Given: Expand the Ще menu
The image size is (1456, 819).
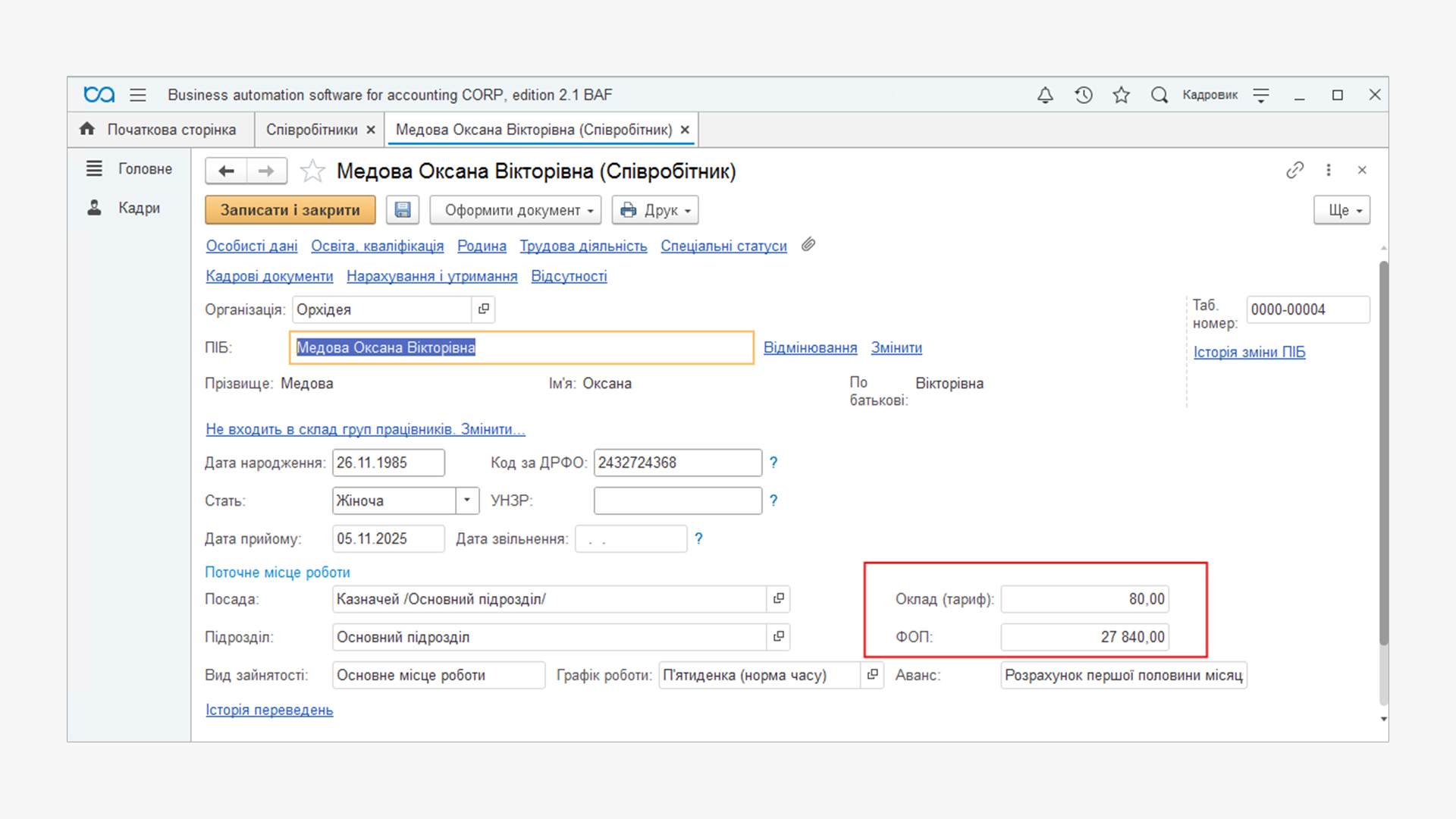Looking at the screenshot, I should pyautogui.click(x=1342, y=210).
